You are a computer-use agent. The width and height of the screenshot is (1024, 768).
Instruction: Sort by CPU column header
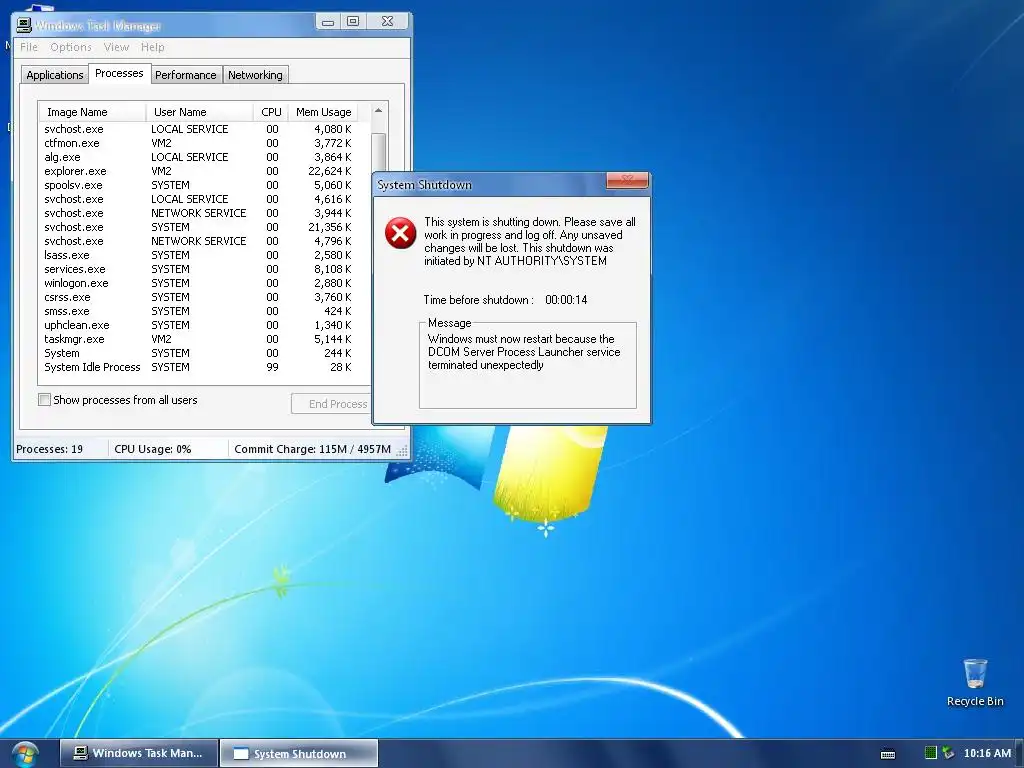coord(271,112)
